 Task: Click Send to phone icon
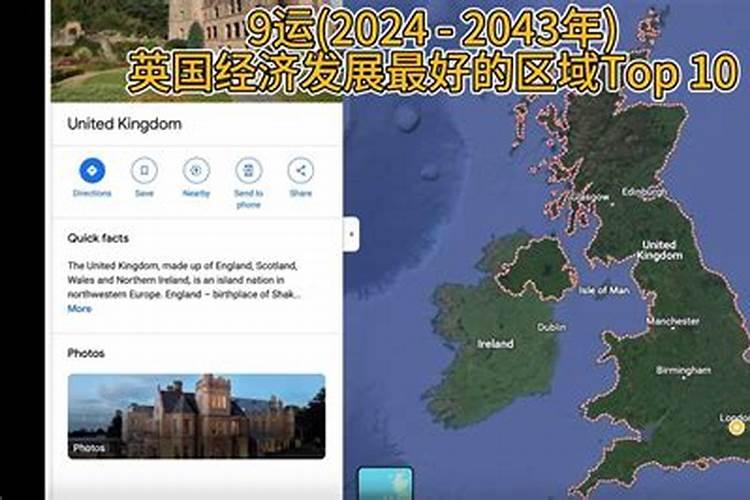pos(248,170)
